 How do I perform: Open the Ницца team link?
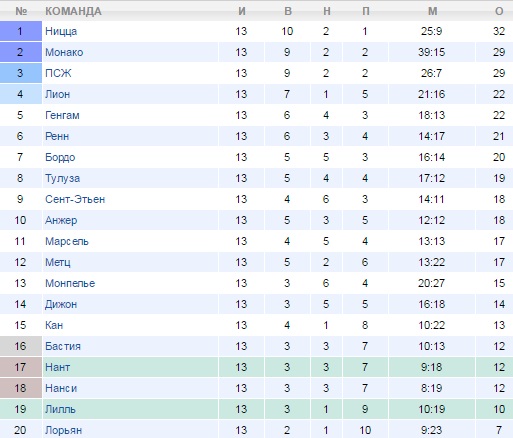[61, 31]
